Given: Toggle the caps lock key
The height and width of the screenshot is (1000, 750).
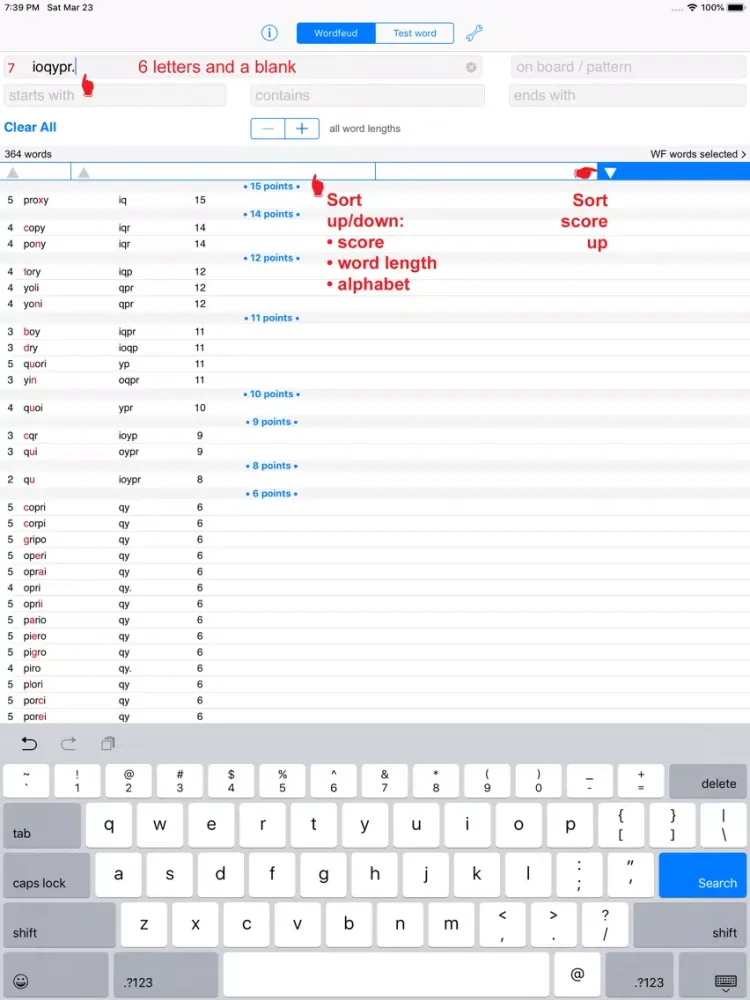Looking at the screenshot, I should click(x=47, y=875).
